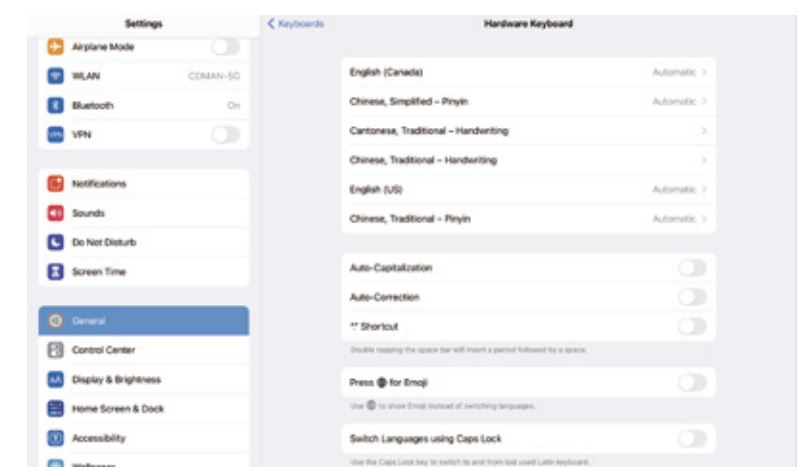
Task: Click the "Auto-Correction" label
Action: click(385, 297)
